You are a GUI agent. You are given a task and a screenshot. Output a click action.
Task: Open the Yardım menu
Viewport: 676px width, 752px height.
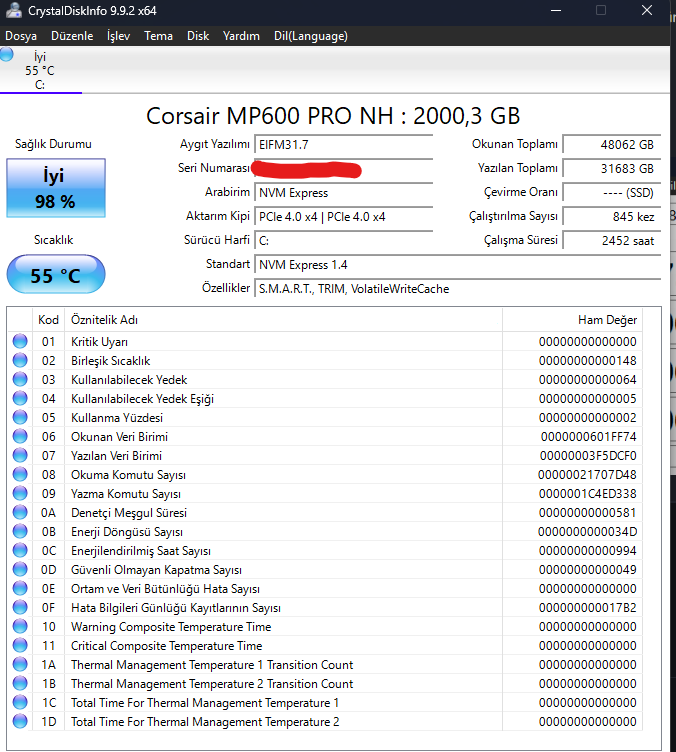coord(241,36)
